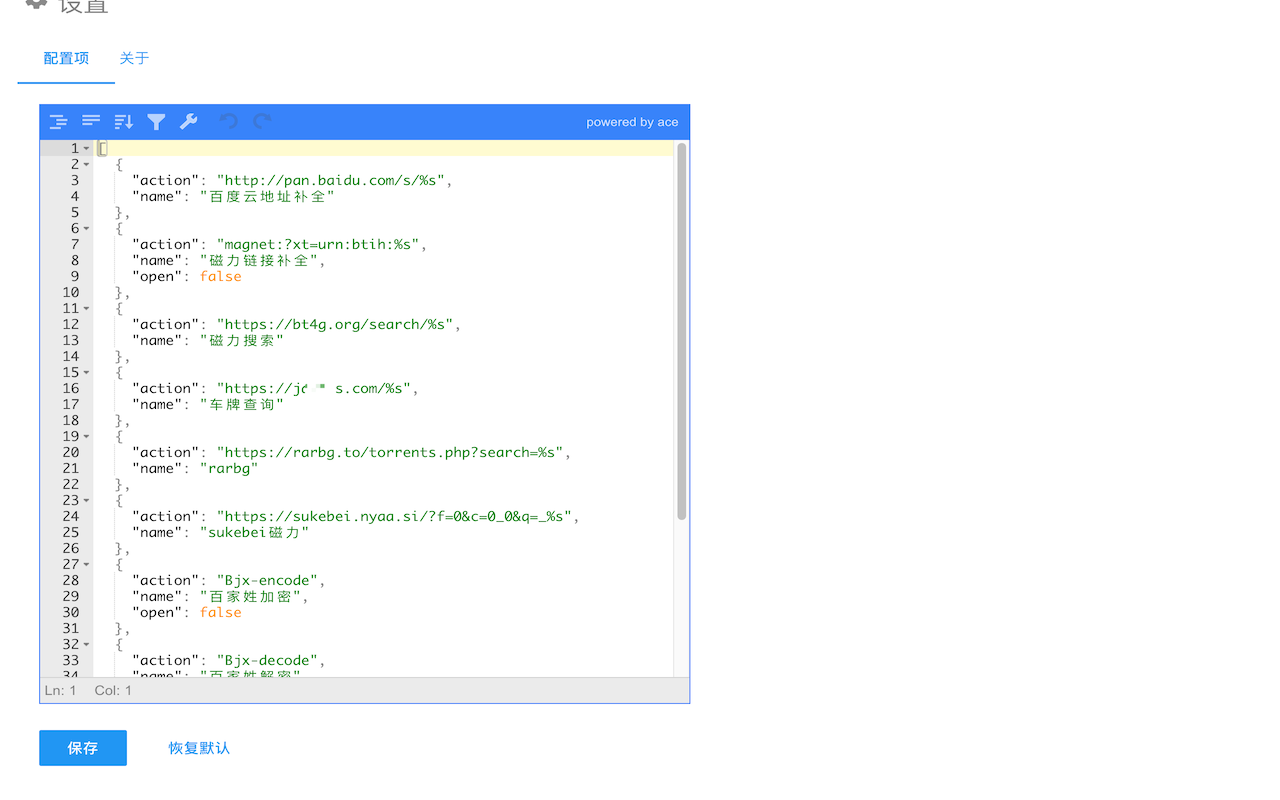
Task: Click the "磁力链接补全" name value
Action: [259, 261]
